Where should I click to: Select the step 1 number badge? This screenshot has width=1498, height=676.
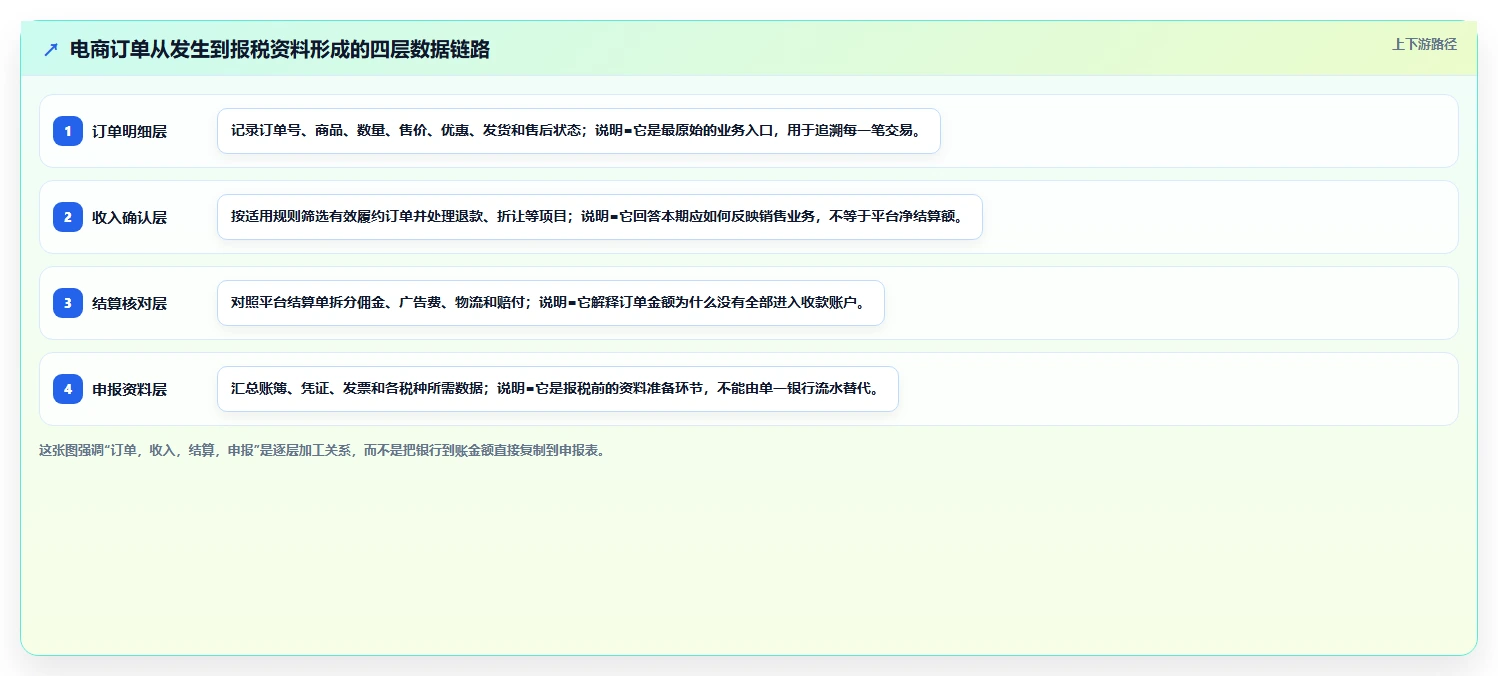[x=68, y=131]
